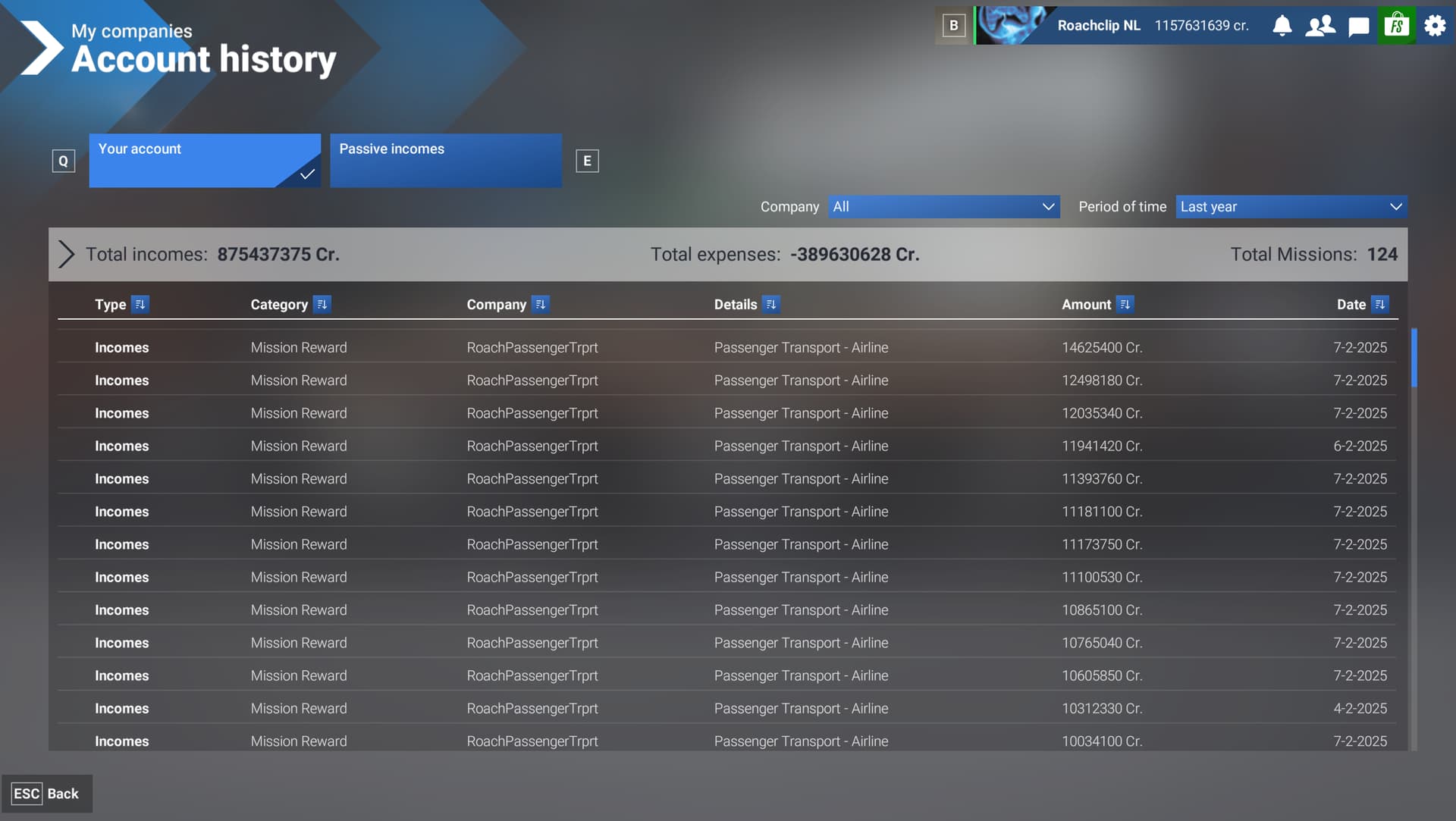Toggle sort order on the Type column
1456x821 pixels.
click(140, 304)
